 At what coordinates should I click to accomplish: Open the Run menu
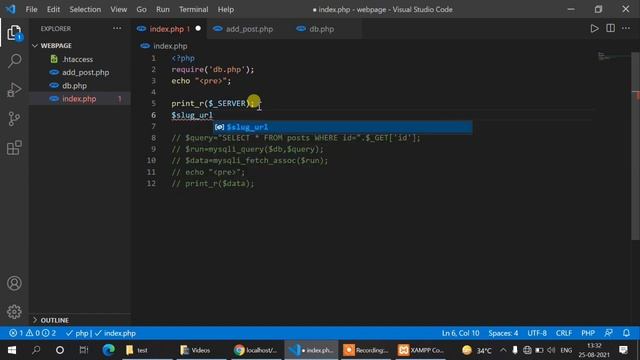(x=162, y=9)
